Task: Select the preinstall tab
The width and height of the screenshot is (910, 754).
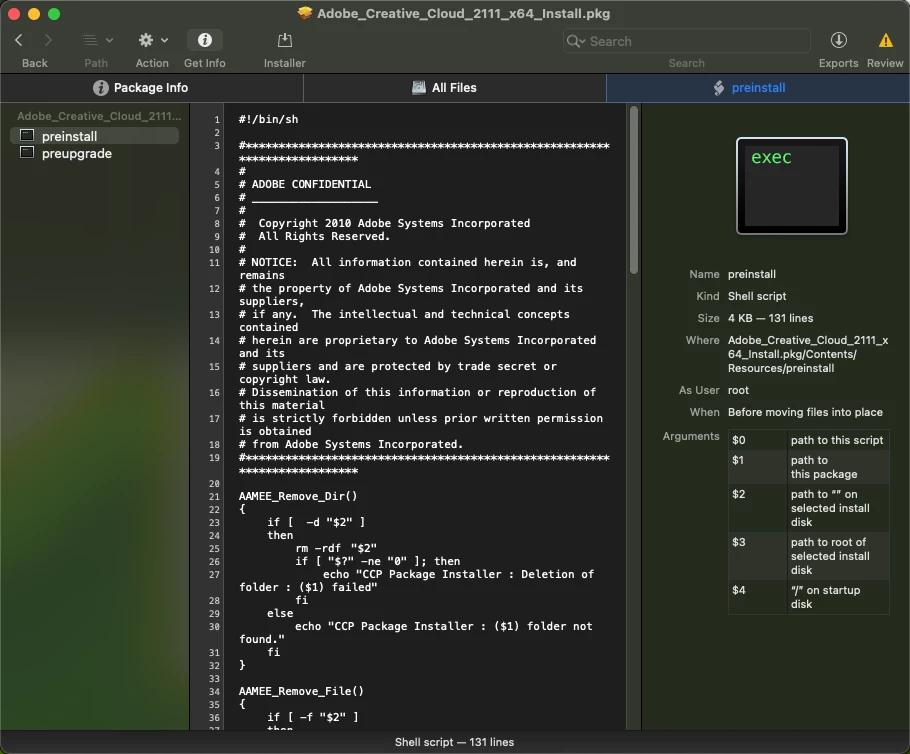Action: (x=758, y=88)
